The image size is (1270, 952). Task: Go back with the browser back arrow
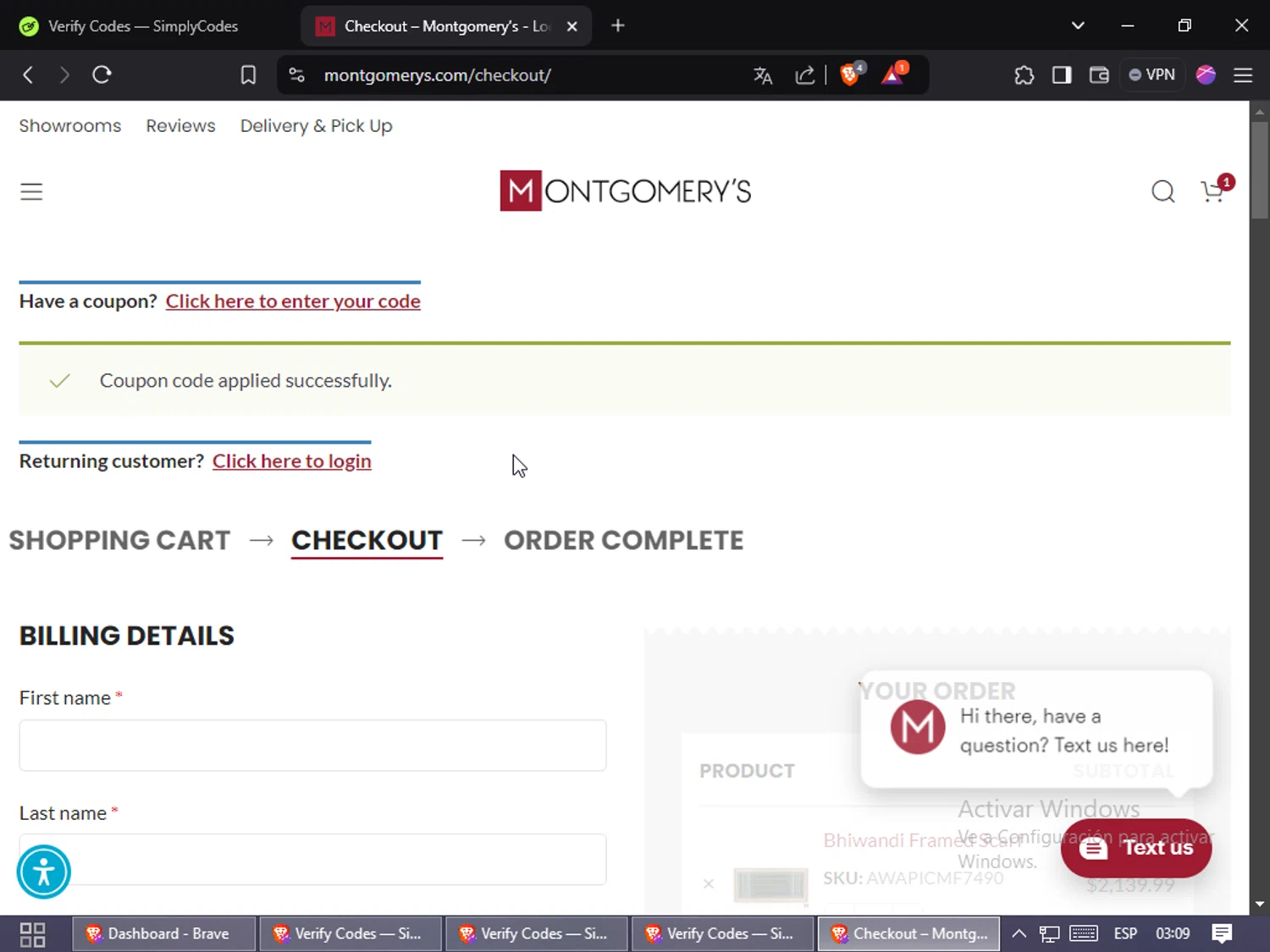28,75
